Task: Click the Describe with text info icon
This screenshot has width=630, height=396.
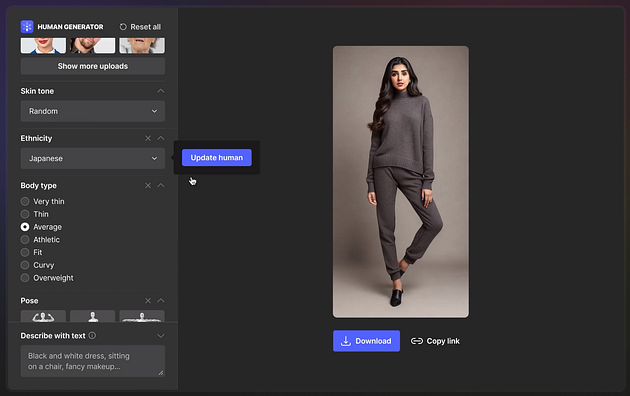Action: pos(92,335)
